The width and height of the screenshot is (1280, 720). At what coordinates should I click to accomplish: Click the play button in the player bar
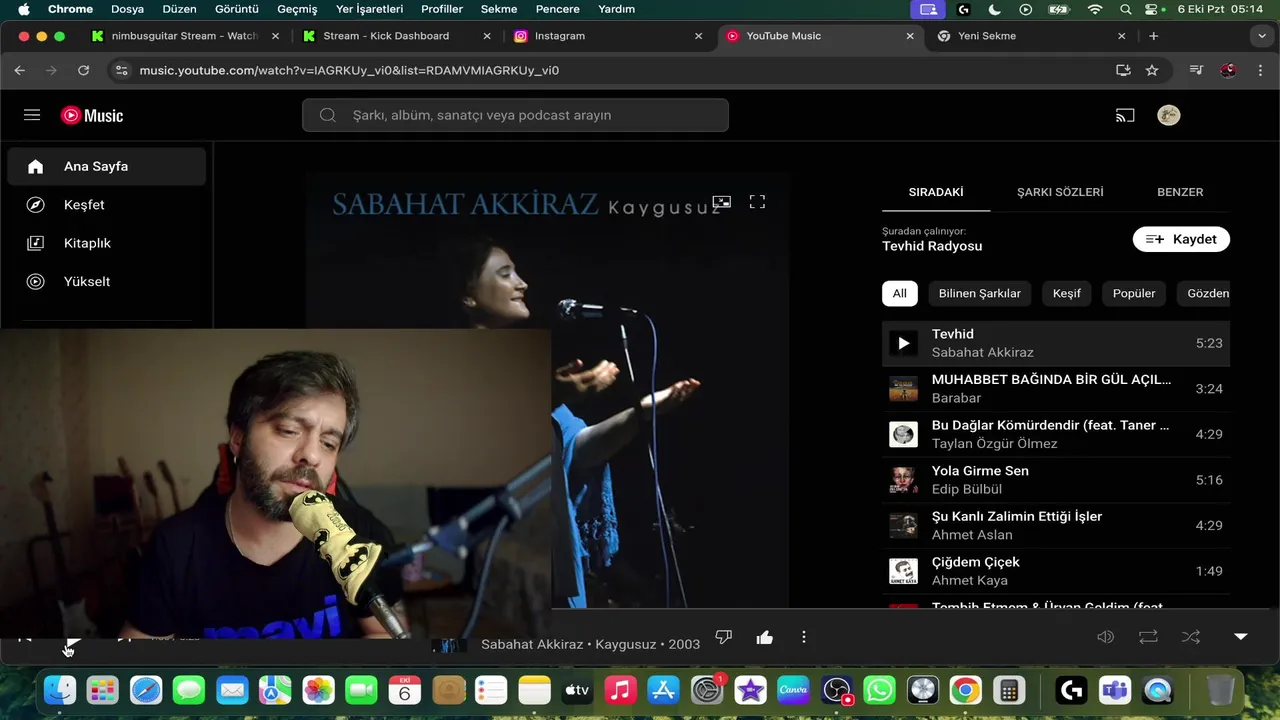click(x=72, y=639)
